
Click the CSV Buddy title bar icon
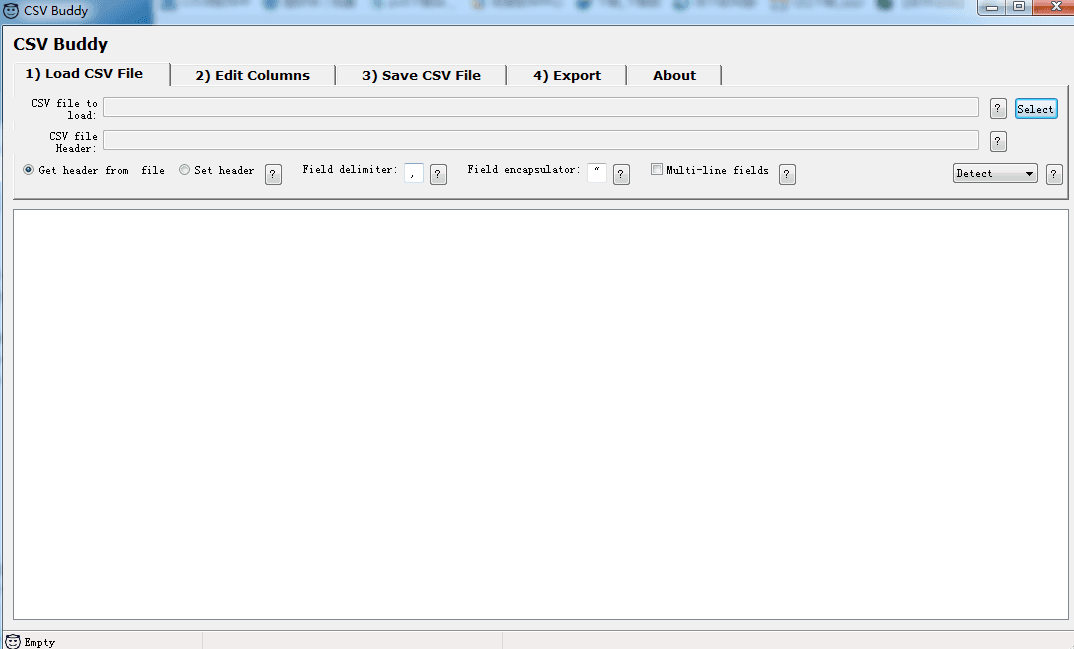11,10
